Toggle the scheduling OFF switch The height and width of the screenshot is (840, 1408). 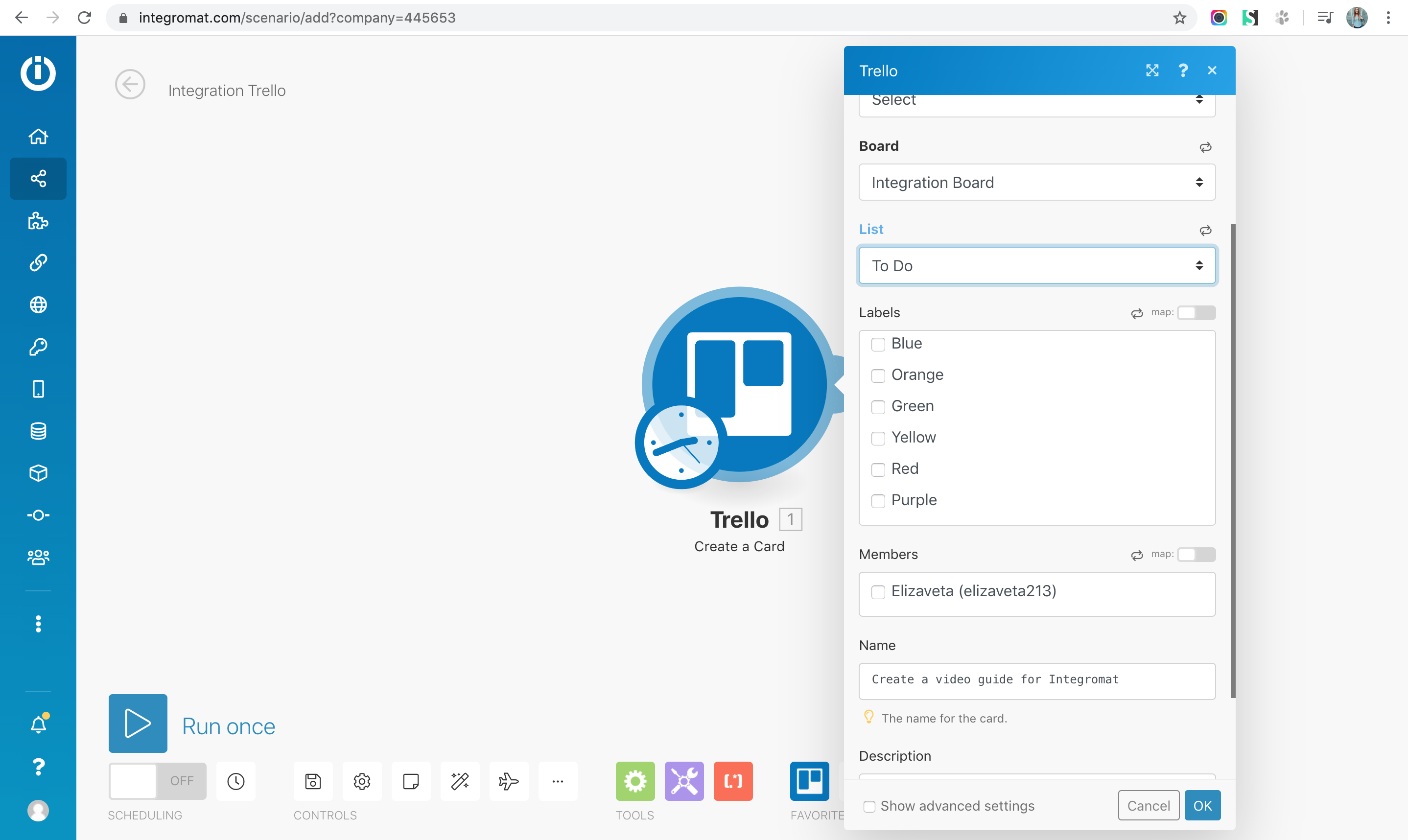point(157,781)
